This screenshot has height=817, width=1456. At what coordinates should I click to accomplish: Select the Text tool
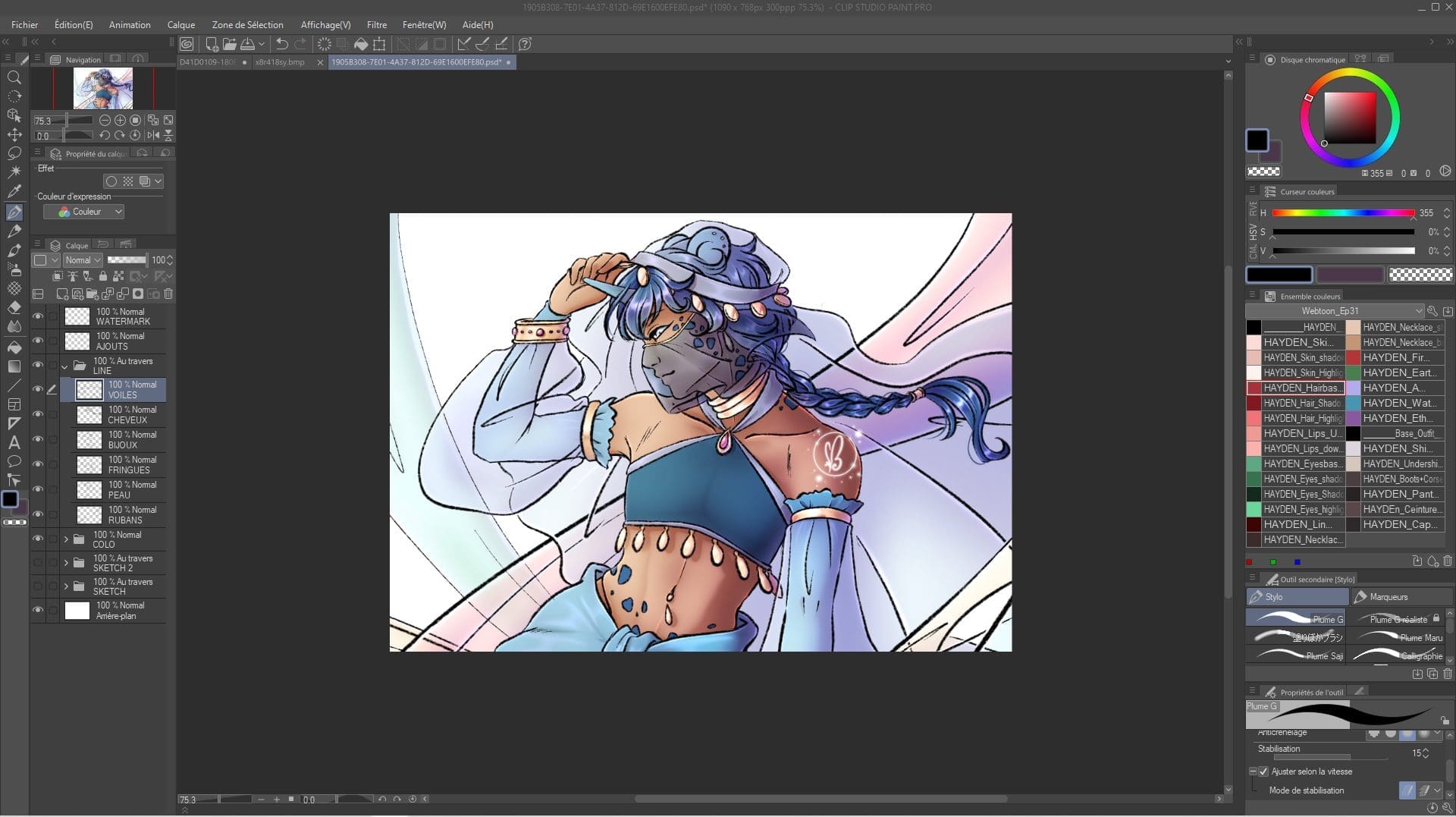14,442
